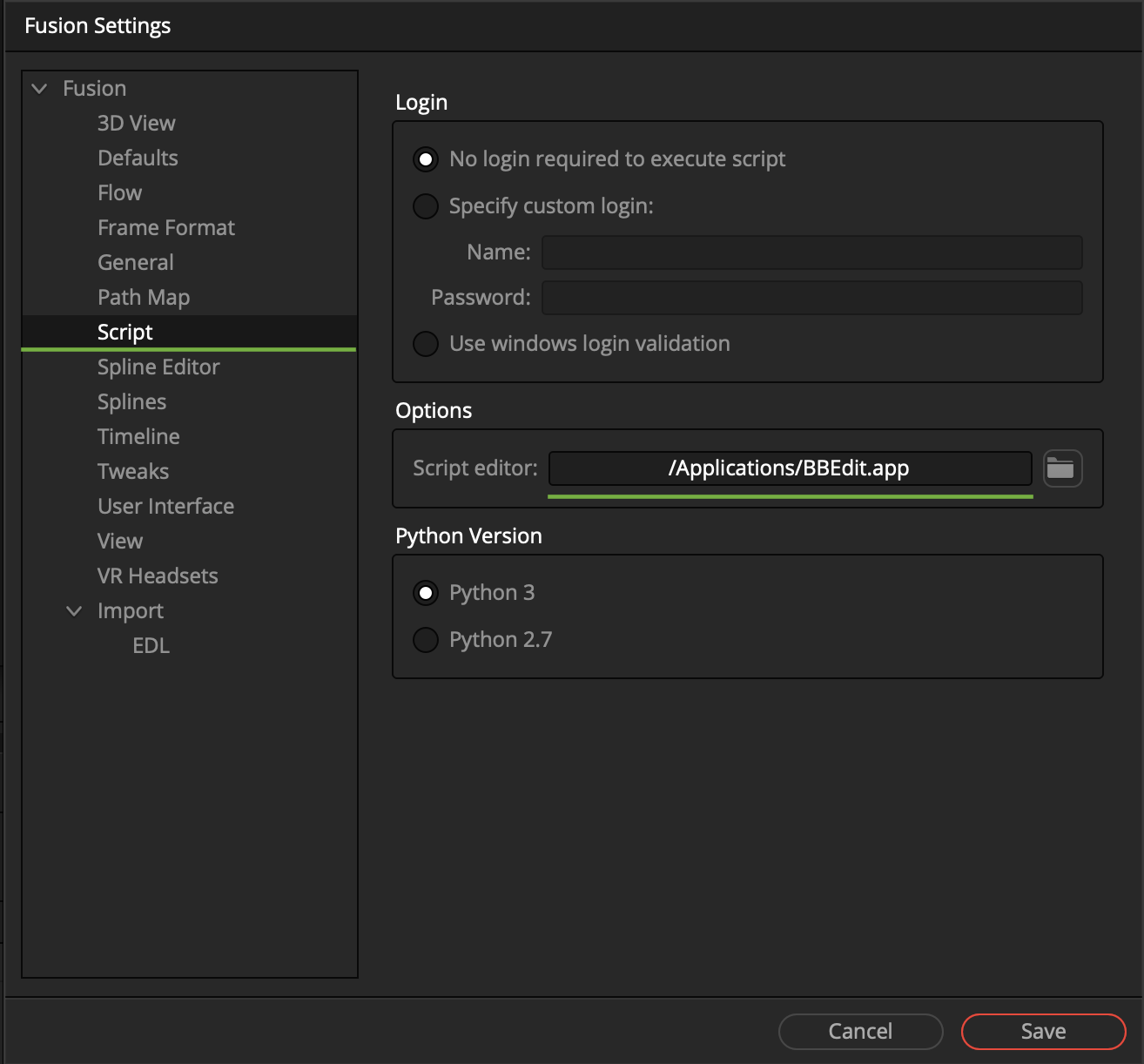Select the Import label in tree
This screenshot has width=1144, height=1064.
point(131,611)
